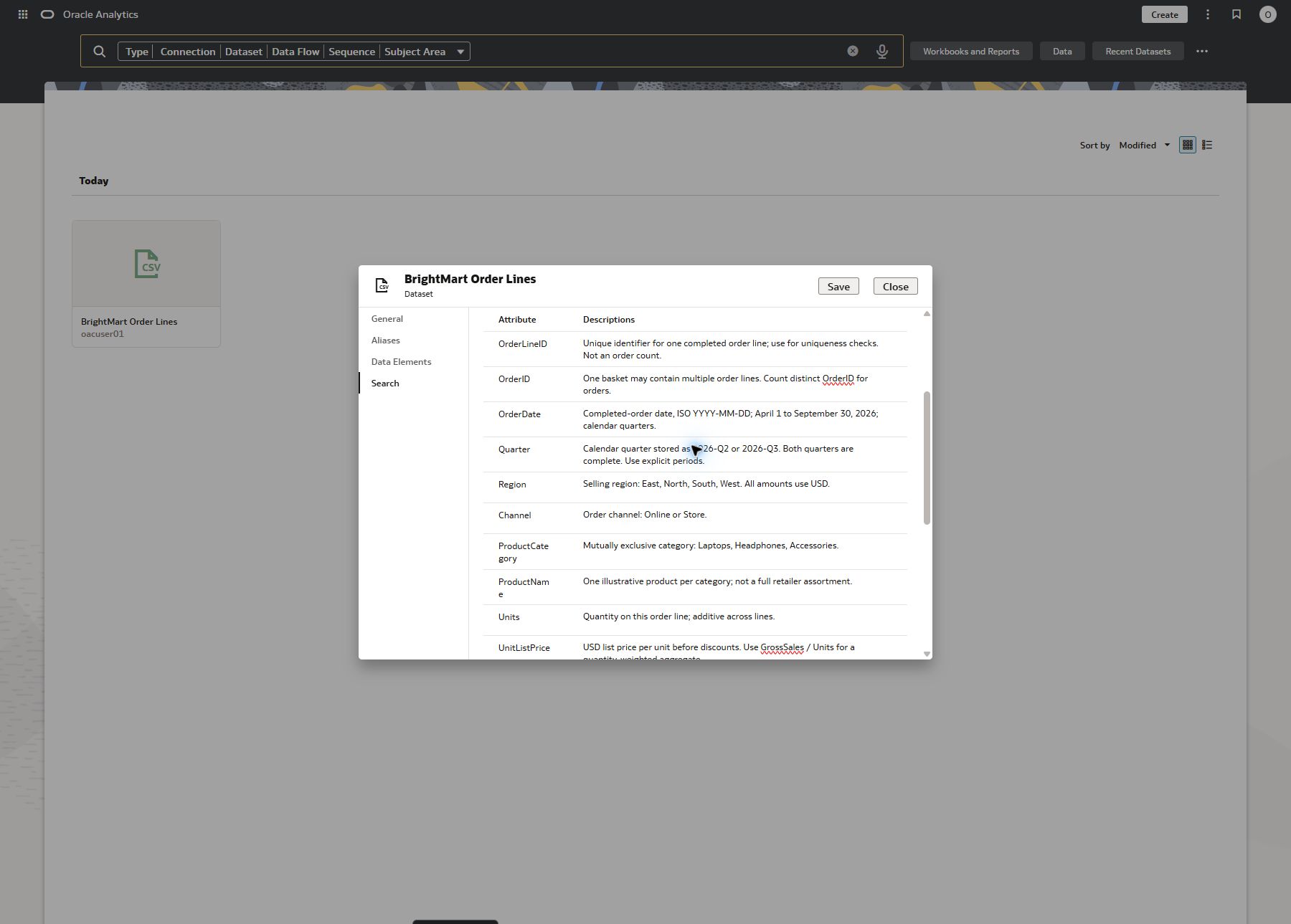Click the scroll down arrow in dialog
The height and width of the screenshot is (924, 1291).
click(927, 654)
